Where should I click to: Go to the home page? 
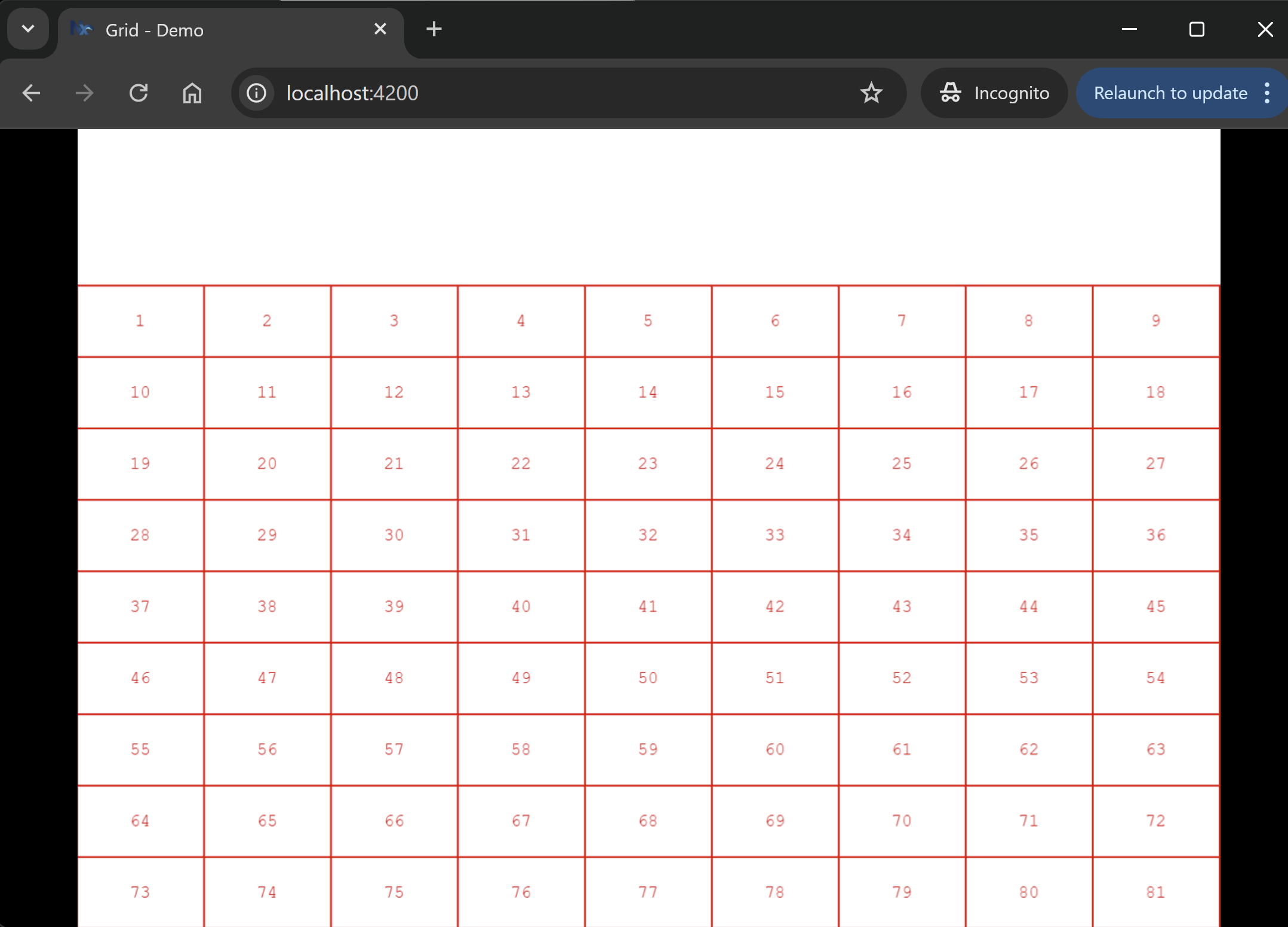coord(192,93)
